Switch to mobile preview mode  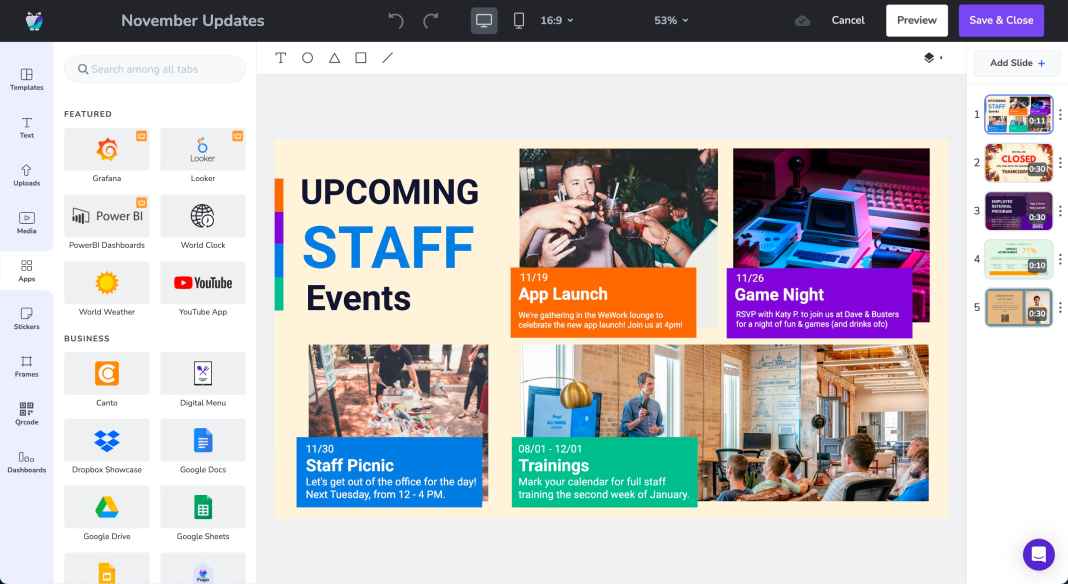[519, 19]
